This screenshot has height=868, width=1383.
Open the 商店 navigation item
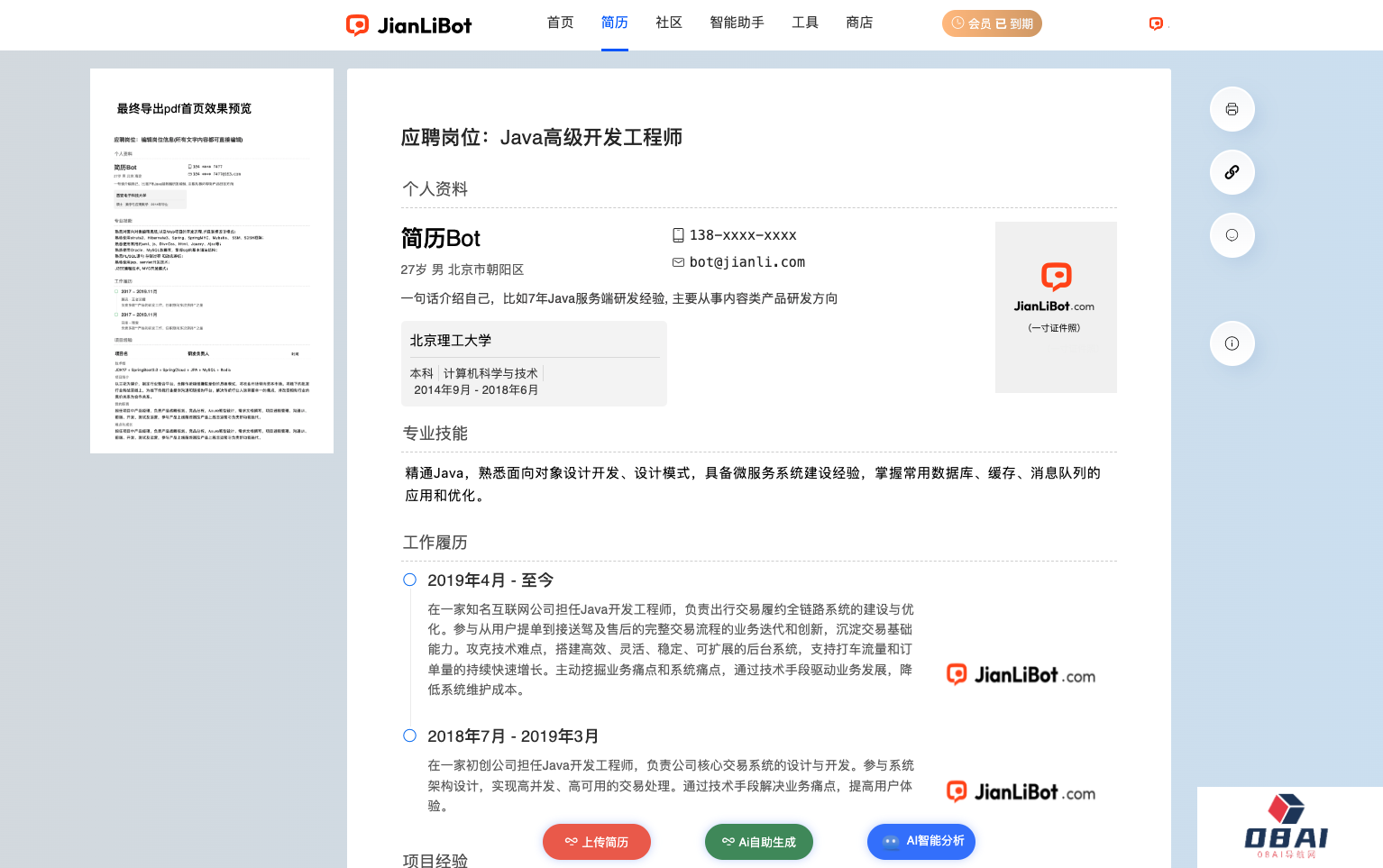click(858, 23)
